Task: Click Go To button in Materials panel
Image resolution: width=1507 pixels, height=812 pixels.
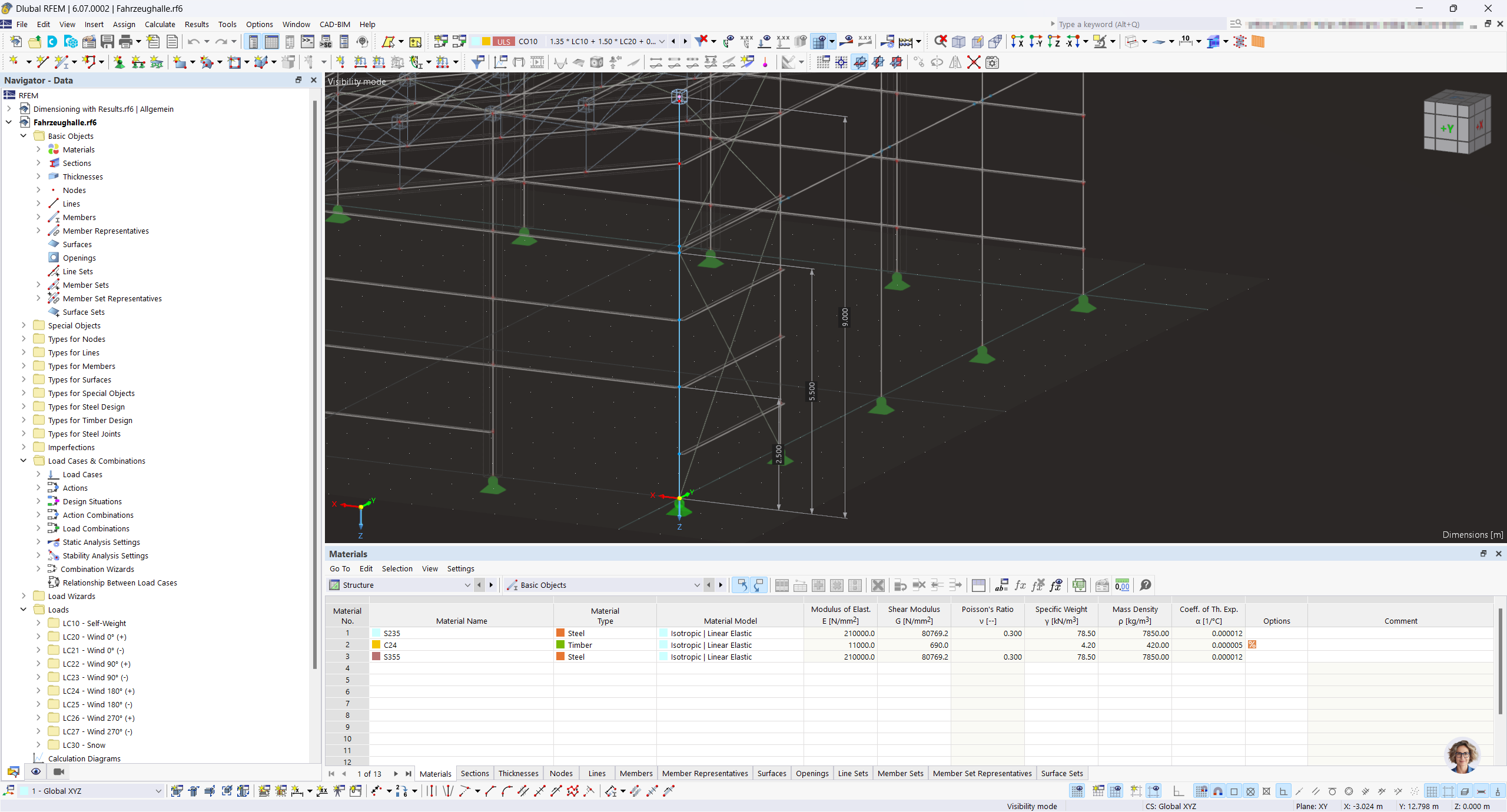Action: [340, 568]
